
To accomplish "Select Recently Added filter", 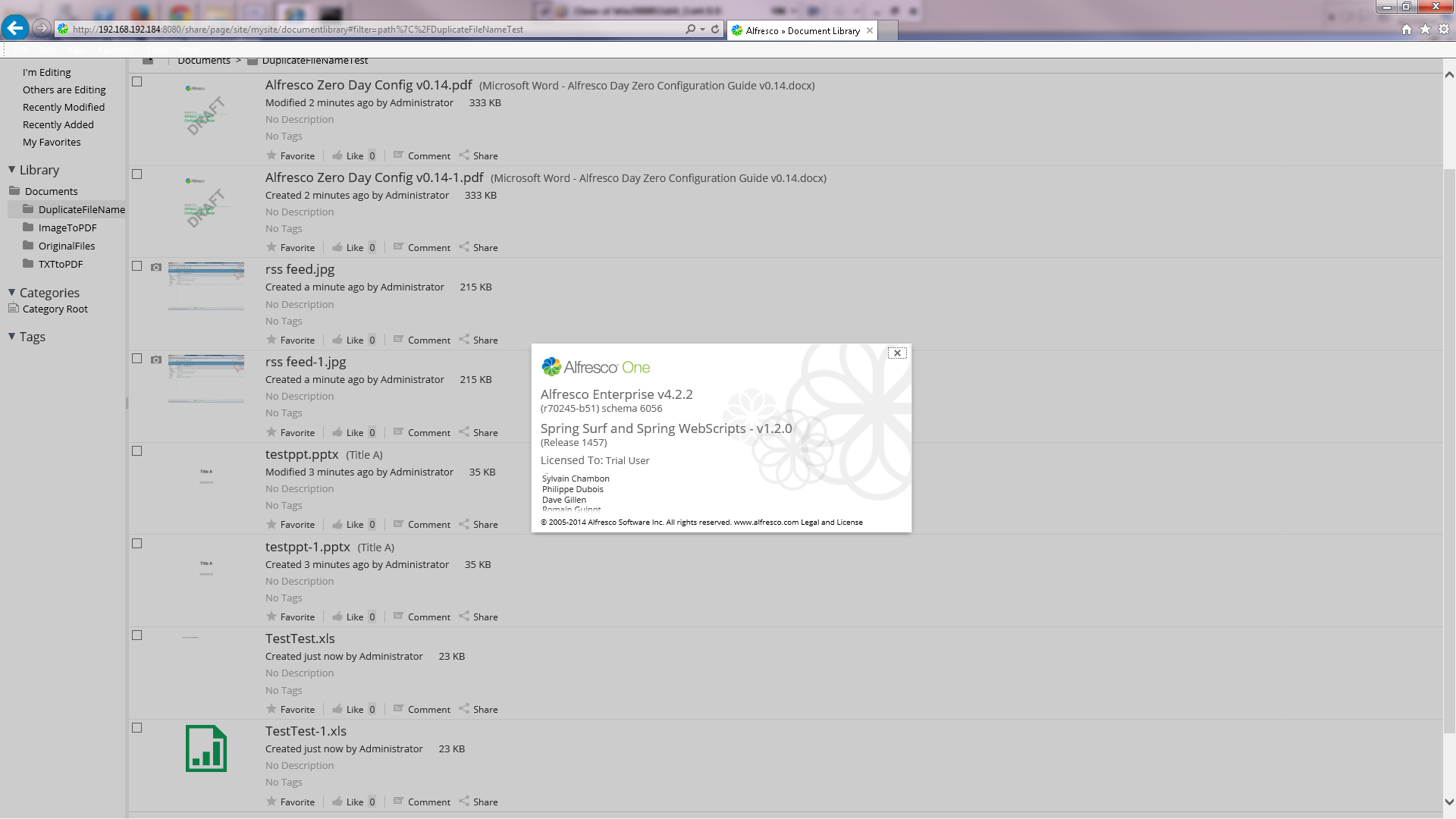I will (x=58, y=124).
